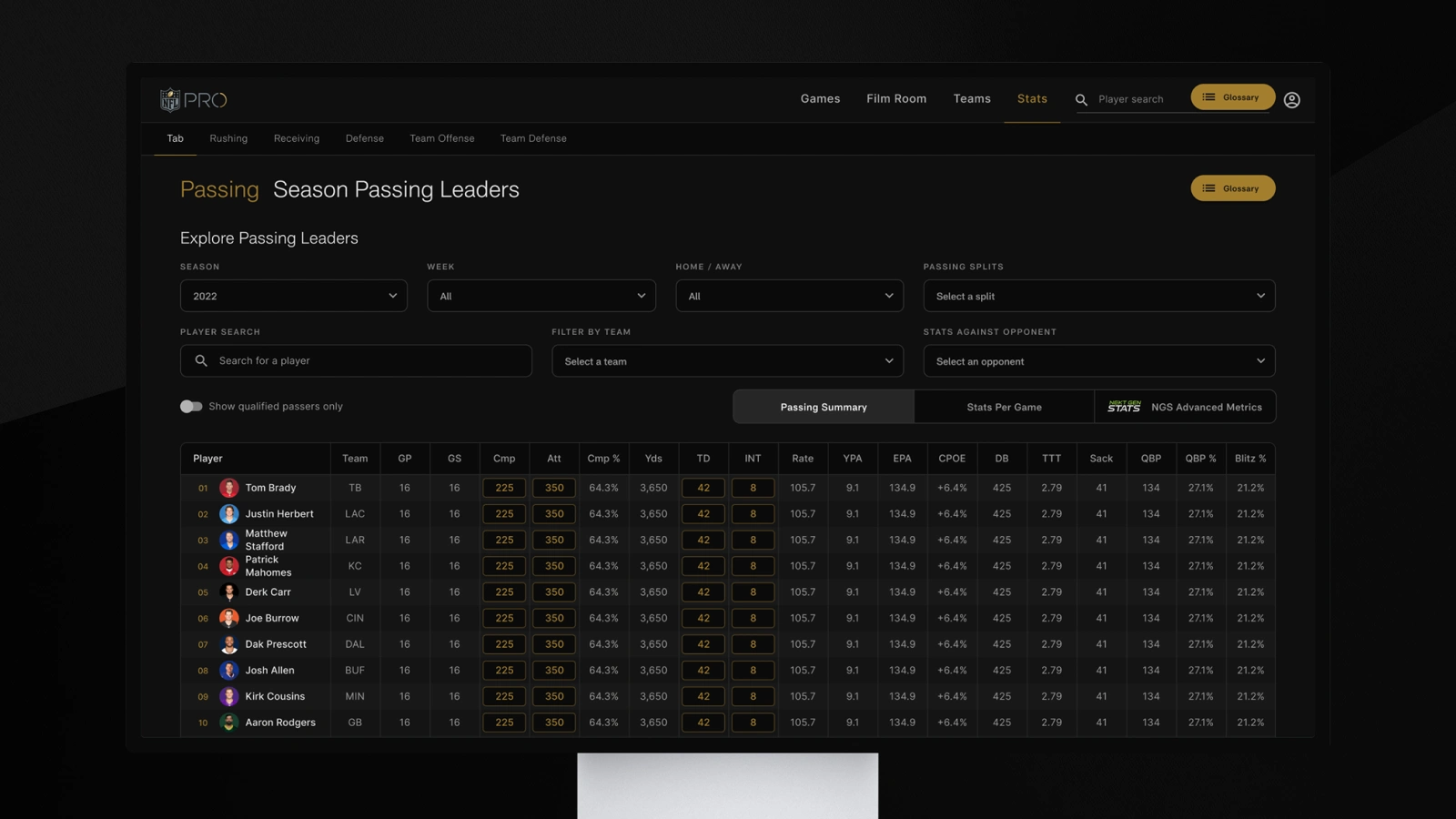Sort by the Att column header
This screenshot has width=1456, height=819.
click(x=554, y=459)
